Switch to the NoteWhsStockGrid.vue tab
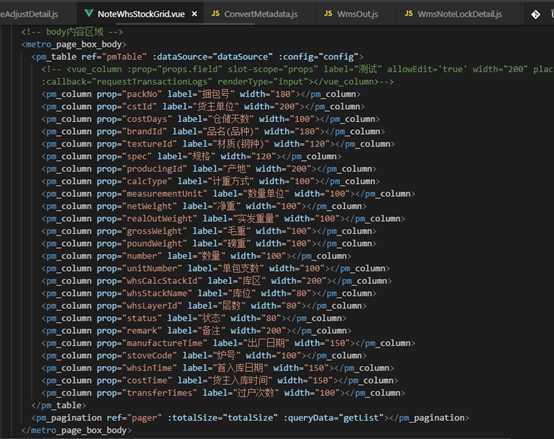Viewport: 554px width, 439px height. click(x=141, y=14)
